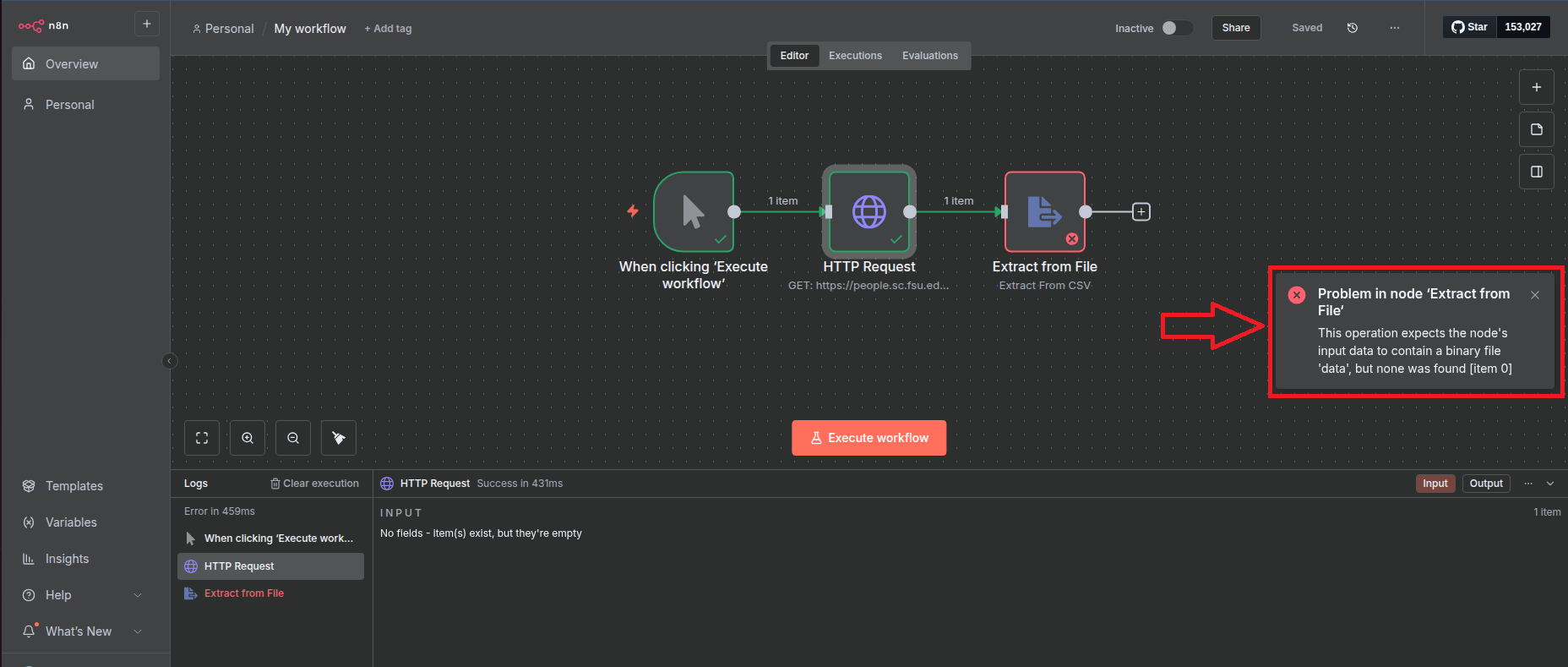This screenshot has height=667, width=1568.
Task: Open workflow history clock icon
Action: click(1352, 28)
